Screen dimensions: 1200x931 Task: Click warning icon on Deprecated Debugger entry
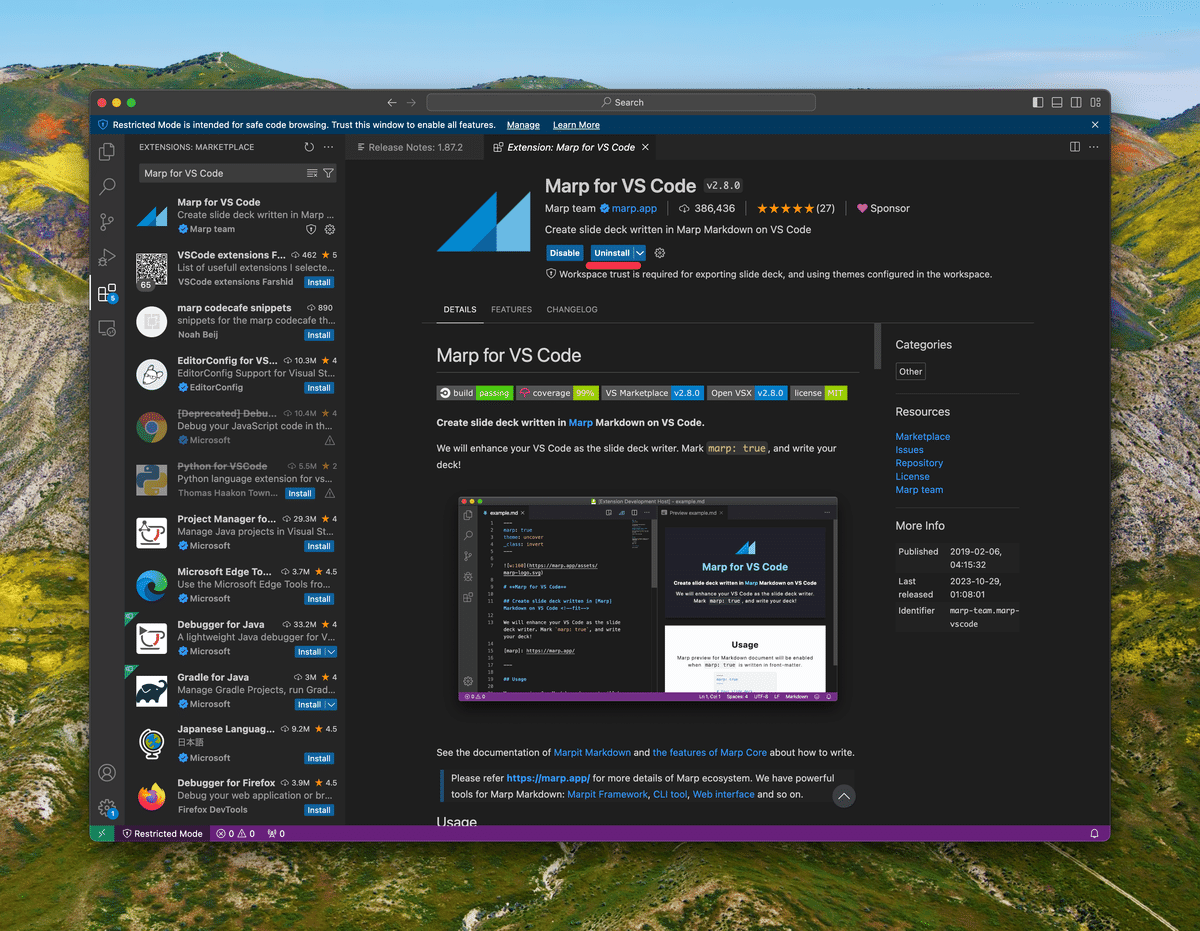click(x=330, y=440)
